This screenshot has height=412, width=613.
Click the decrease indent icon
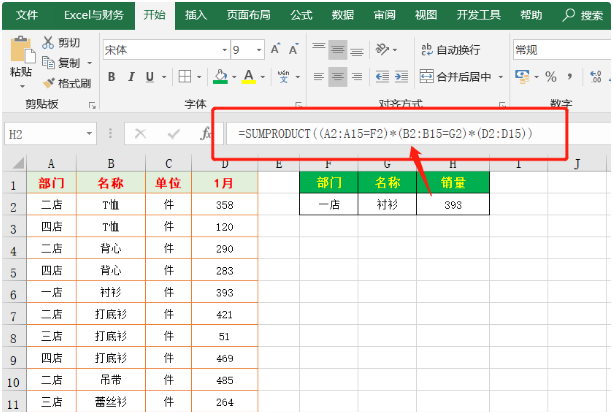click(382, 77)
